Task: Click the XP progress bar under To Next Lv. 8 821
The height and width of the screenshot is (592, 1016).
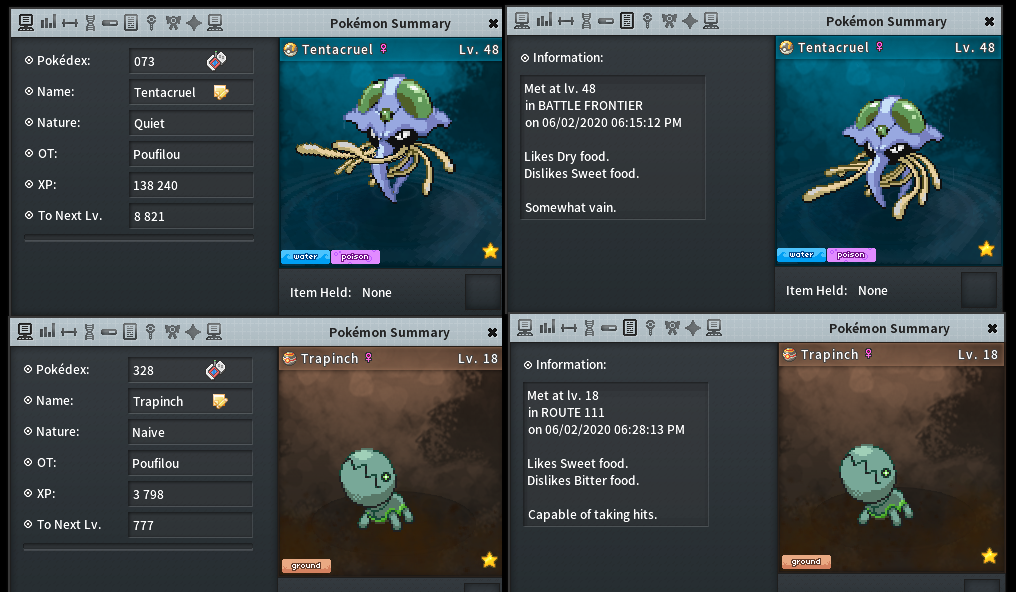Action: pyautogui.click(x=139, y=238)
